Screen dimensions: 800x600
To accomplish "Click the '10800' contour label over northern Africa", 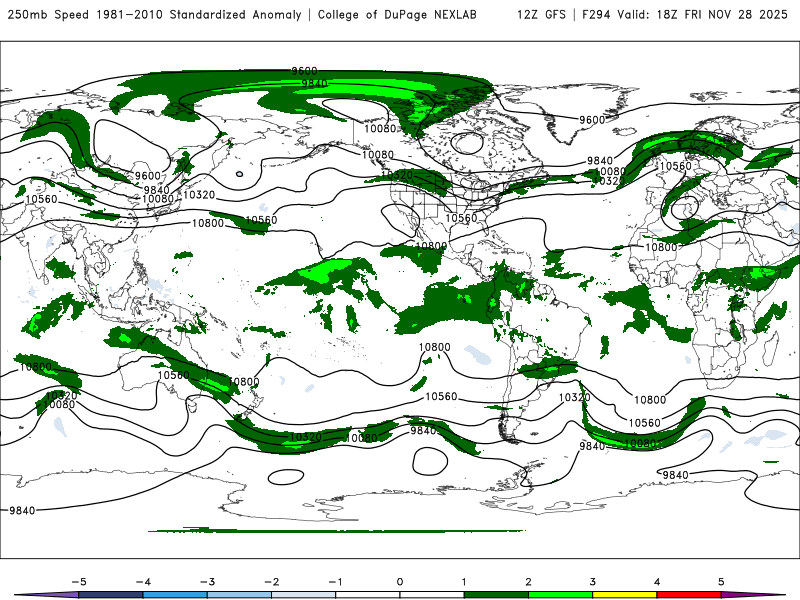I will [x=661, y=247].
